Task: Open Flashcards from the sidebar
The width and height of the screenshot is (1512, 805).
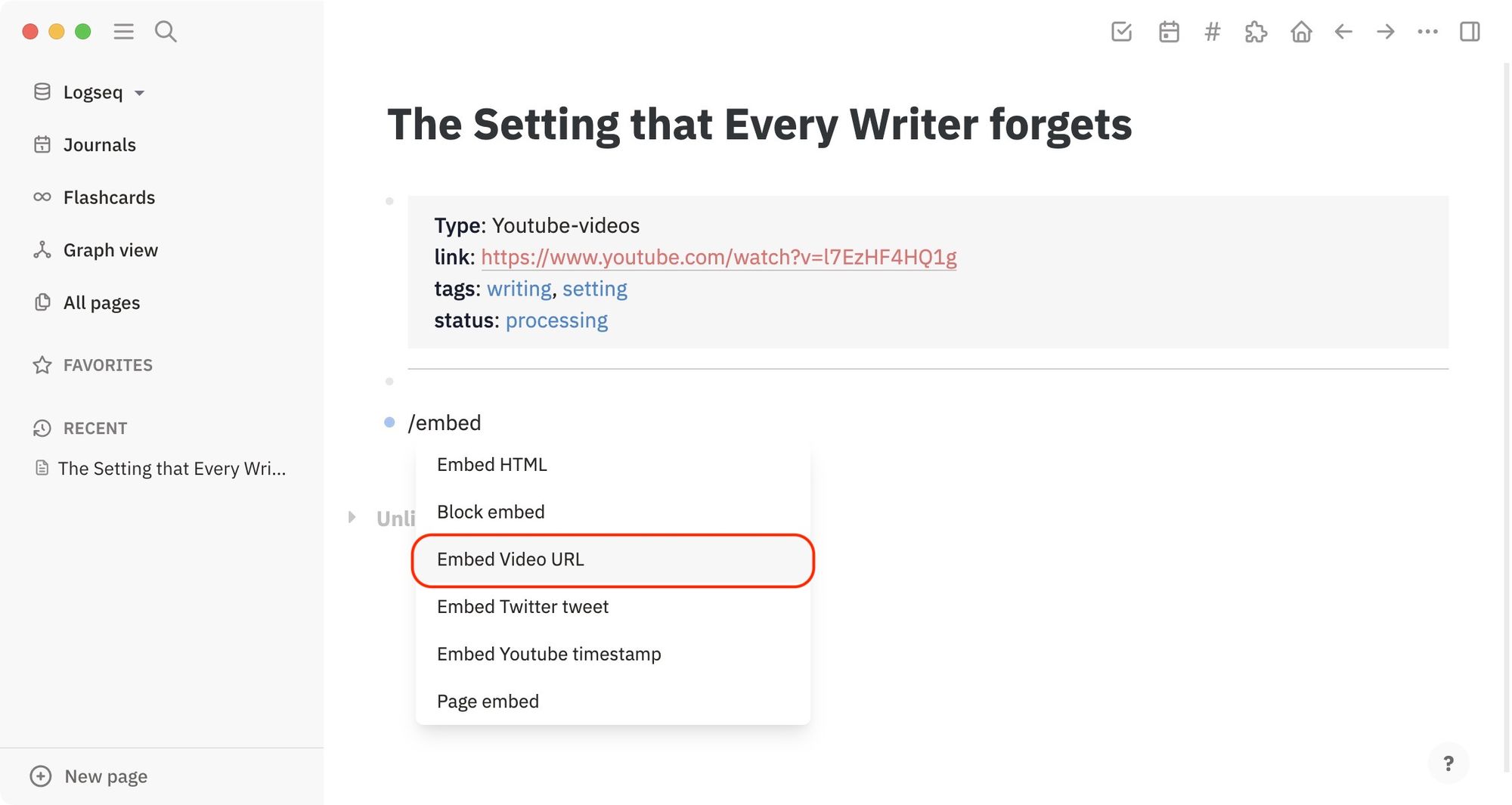Action: [110, 197]
